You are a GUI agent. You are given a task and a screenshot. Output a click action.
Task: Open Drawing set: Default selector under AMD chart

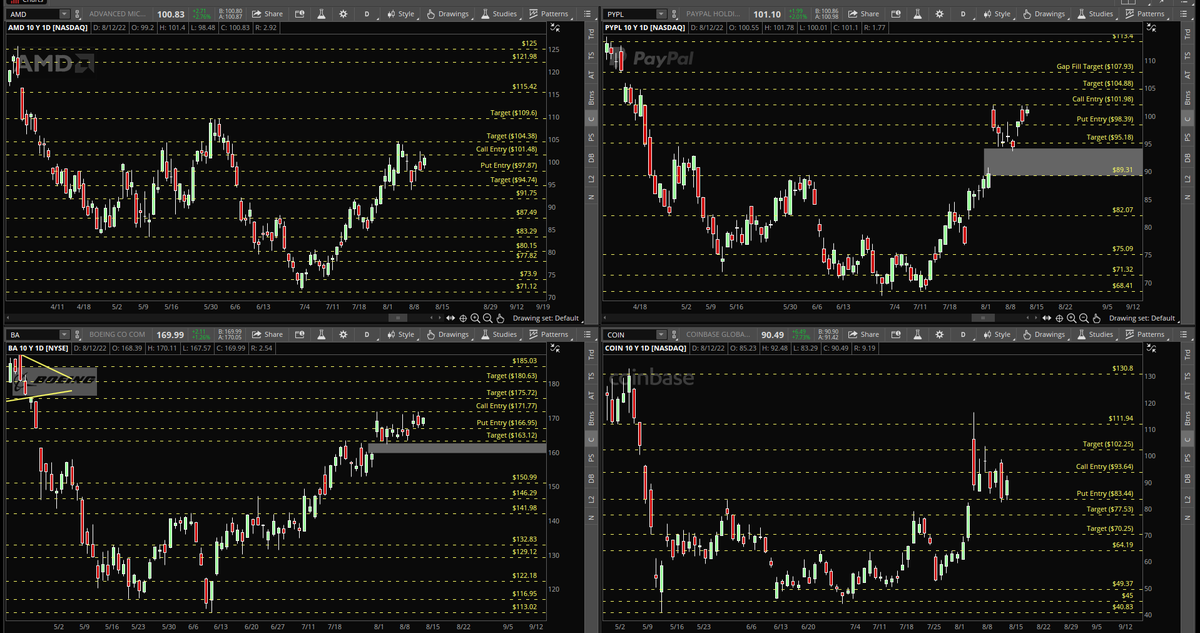click(546, 318)
